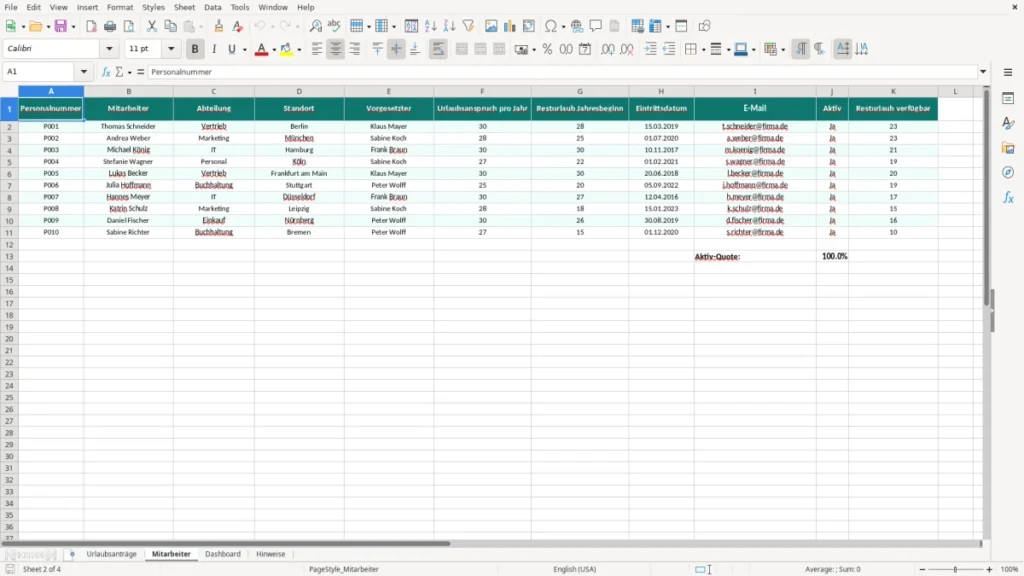Open font size dropdown
1024x576 pixels.
171,48
